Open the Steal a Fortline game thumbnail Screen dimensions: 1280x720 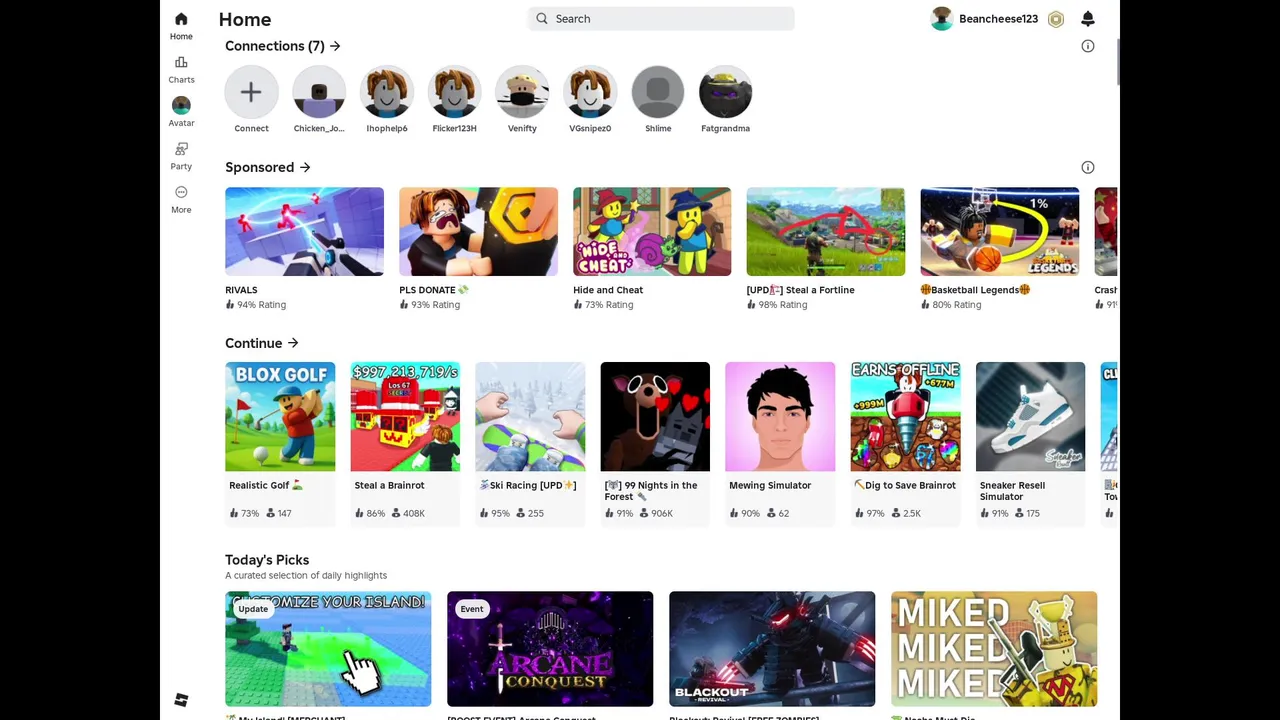click(x=825, y=231)
